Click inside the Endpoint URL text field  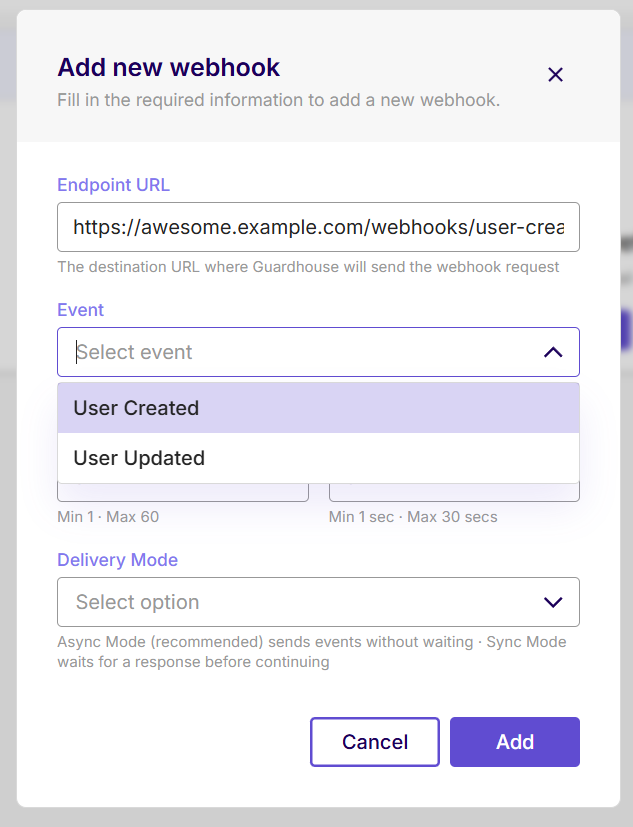pos(318,227)
